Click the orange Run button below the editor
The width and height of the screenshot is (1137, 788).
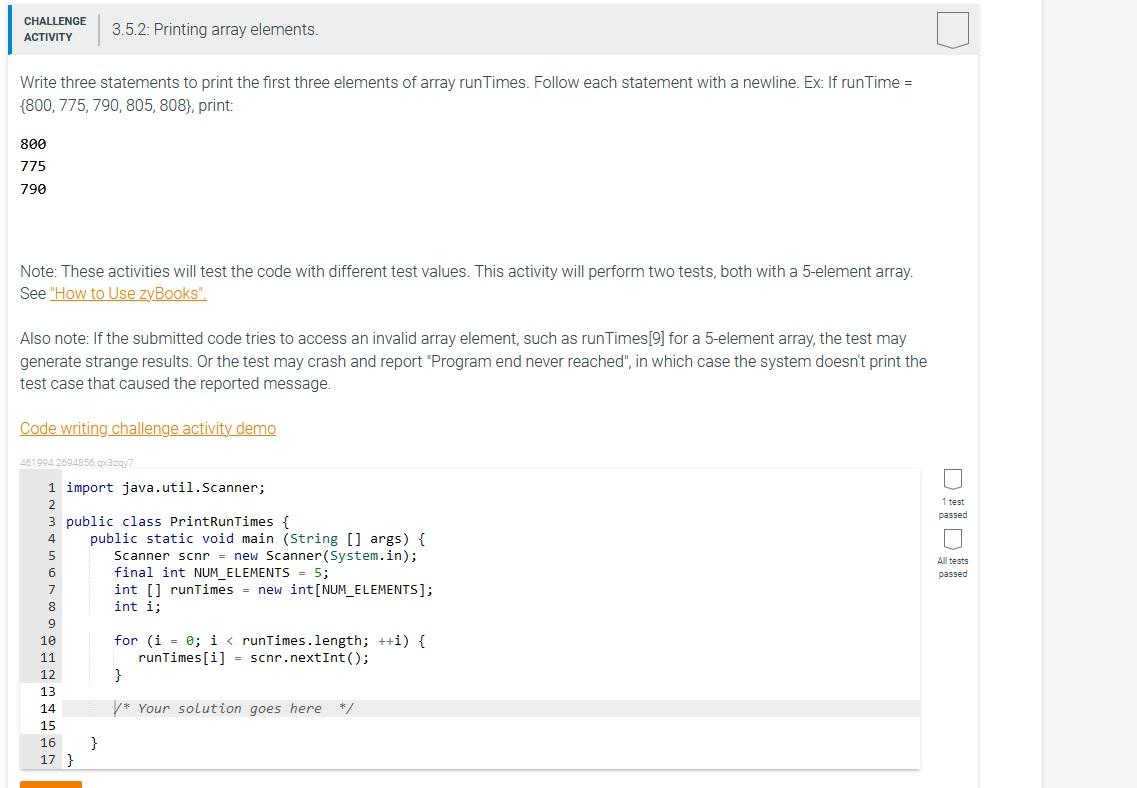(x=50, y=785)
